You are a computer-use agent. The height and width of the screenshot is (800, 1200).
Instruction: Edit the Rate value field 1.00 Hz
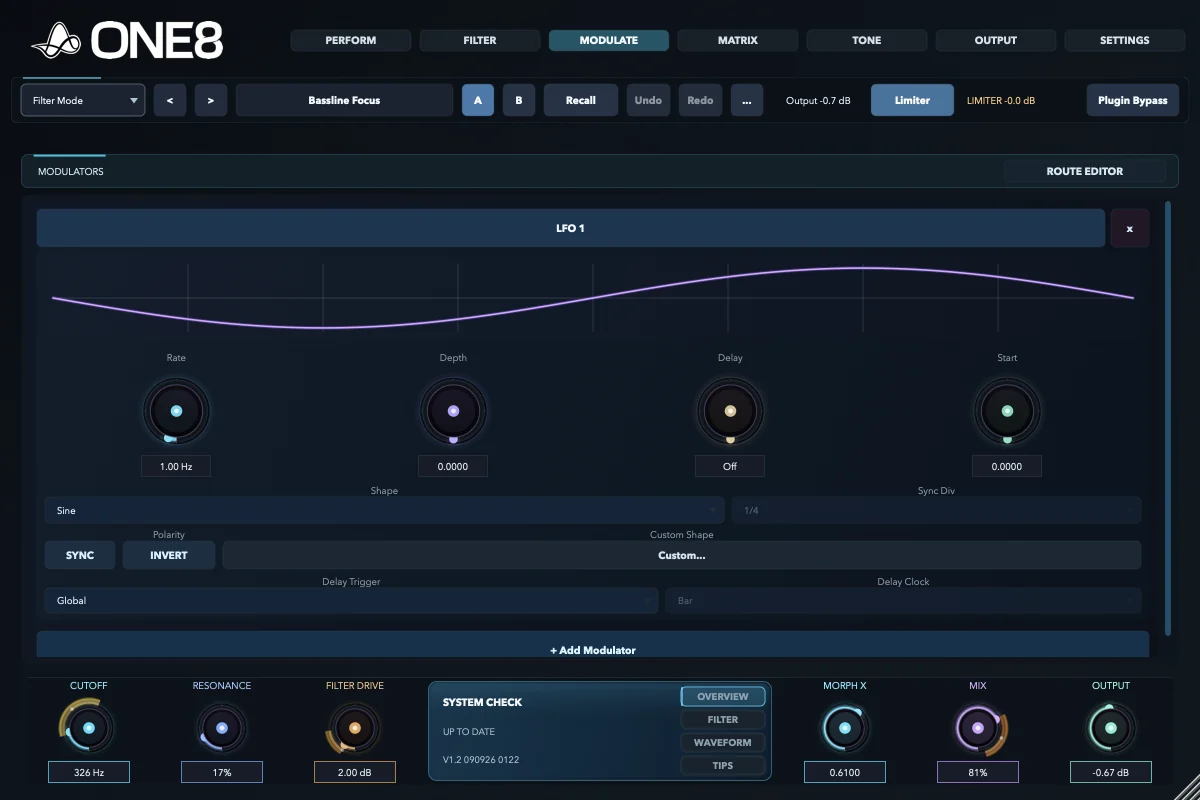click(x=176, y=466)
